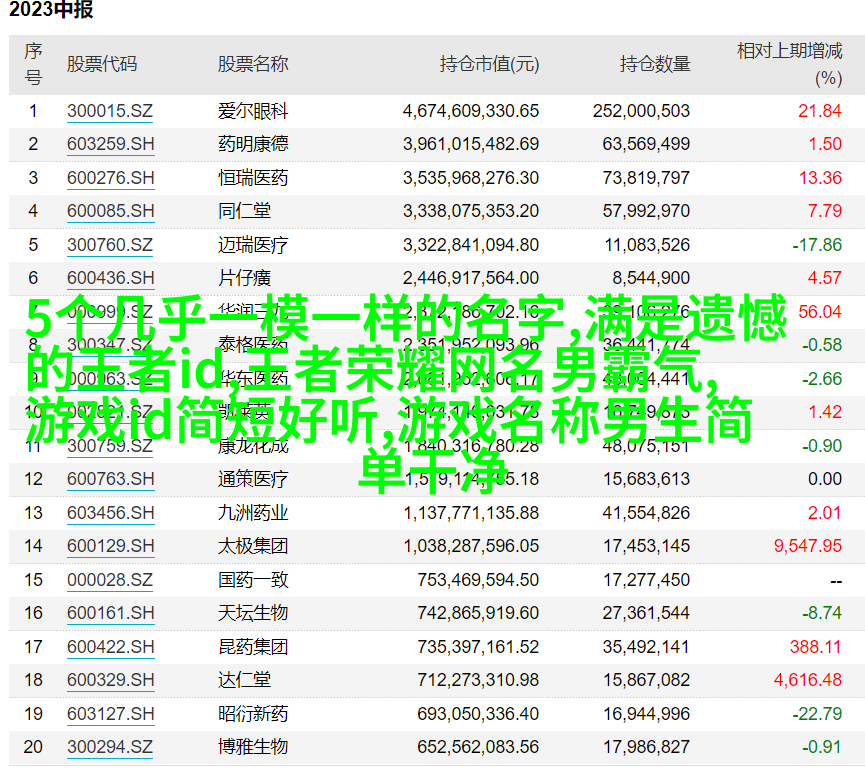The height and width of the screenshot is (776, 865).
Task: Select stock name 九洲药业
Action: tap(253, 513)
